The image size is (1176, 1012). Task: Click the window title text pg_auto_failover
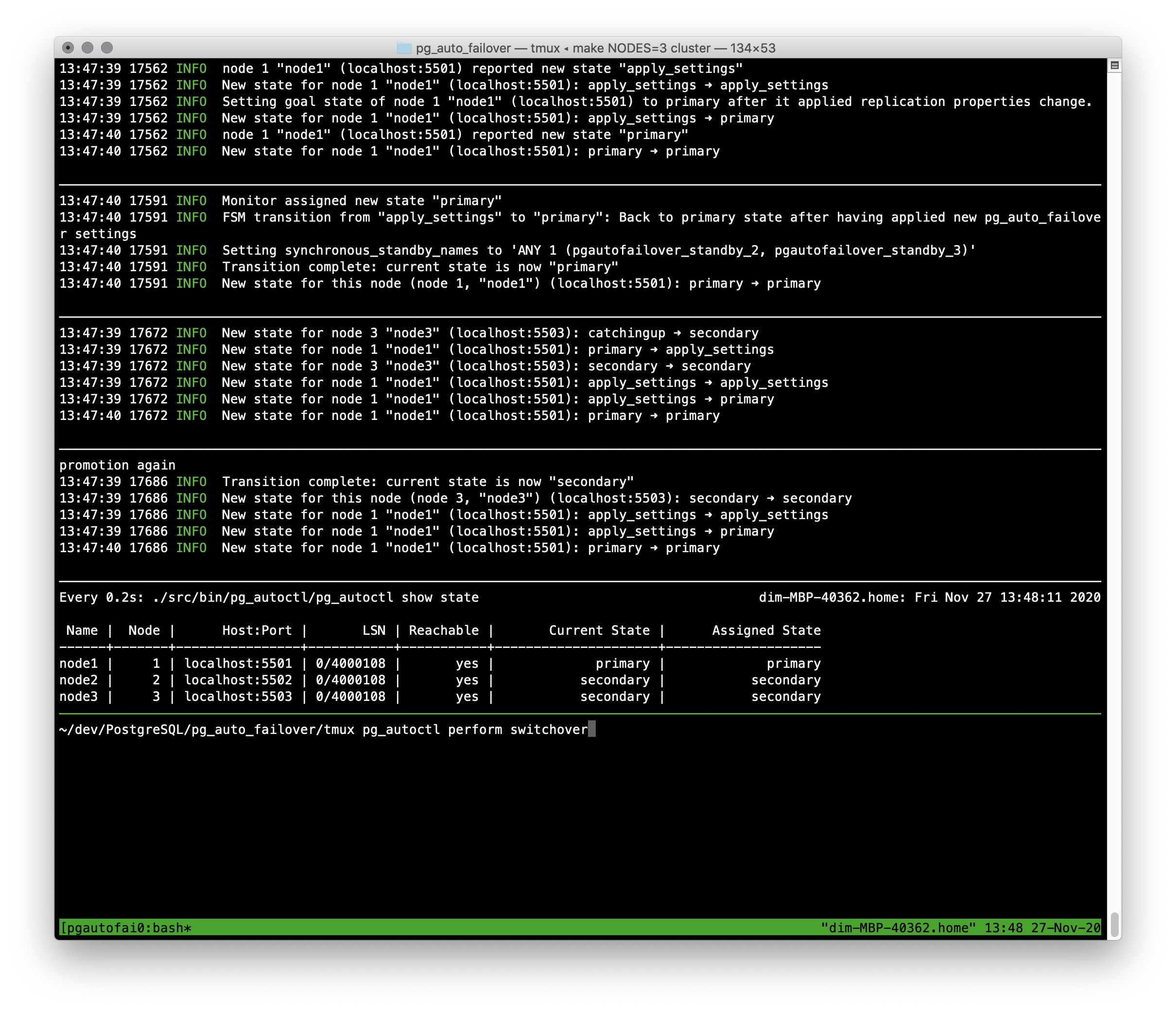[x=463, y=48]
